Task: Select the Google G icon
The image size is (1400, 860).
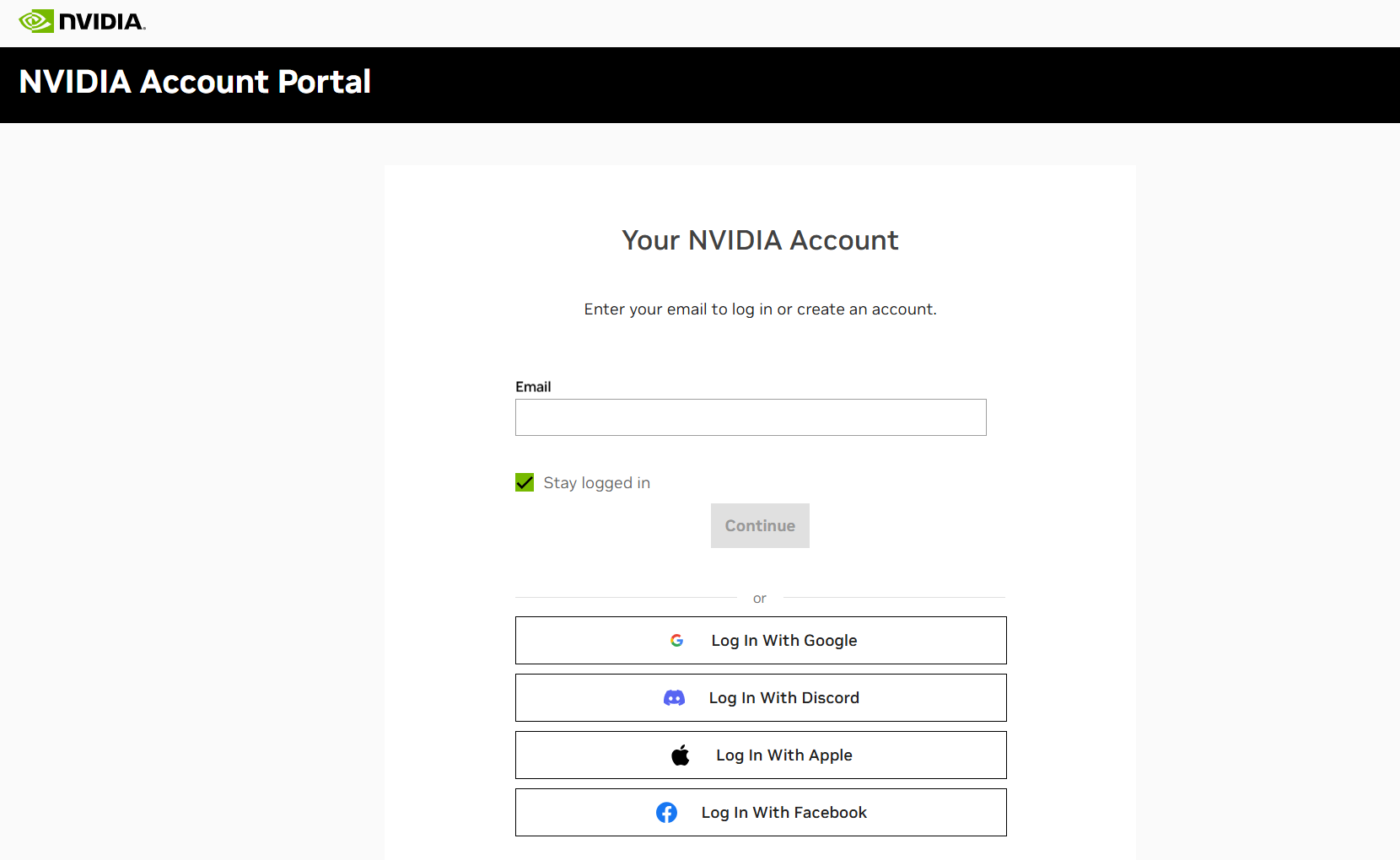Action: [677, 640]
